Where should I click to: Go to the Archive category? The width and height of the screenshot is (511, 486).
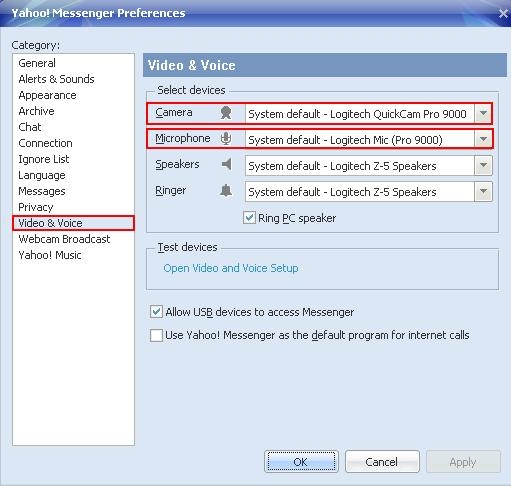[36, 111]
